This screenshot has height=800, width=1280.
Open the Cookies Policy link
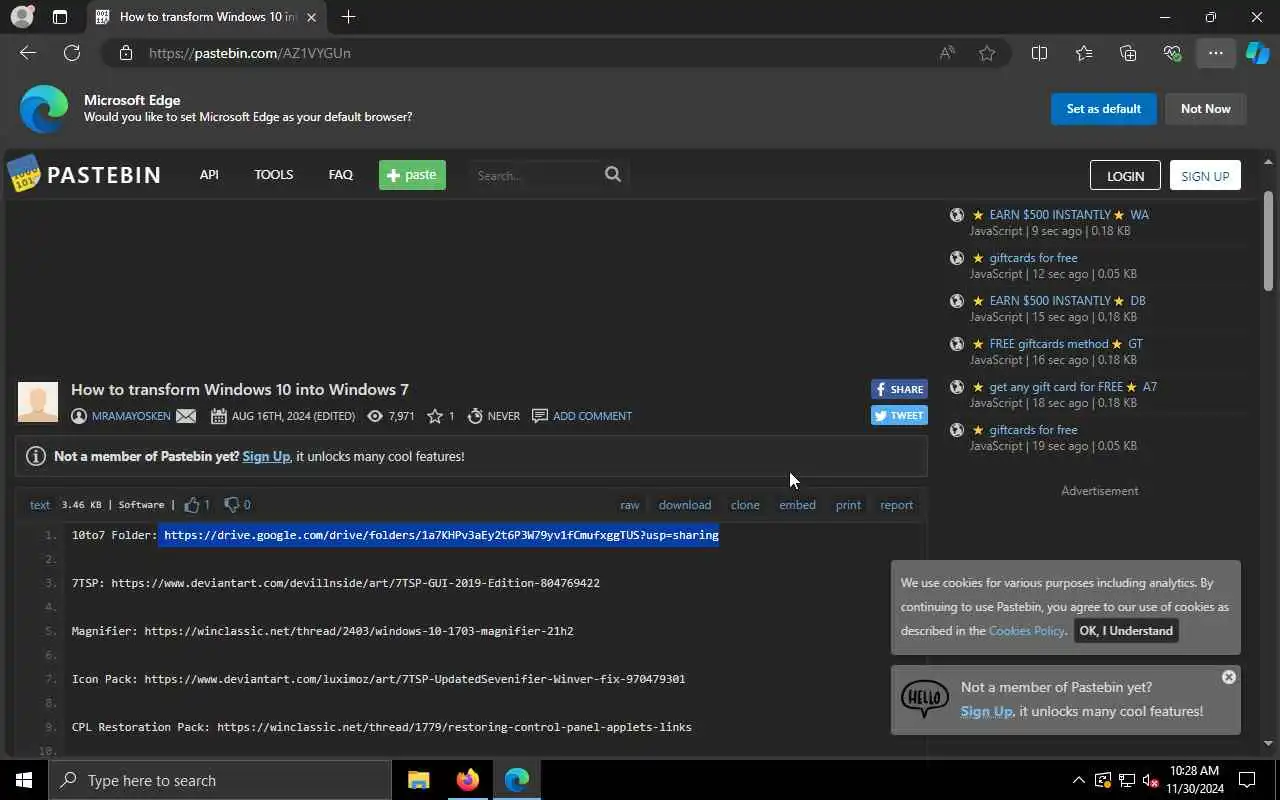[x=1026, y=631]
